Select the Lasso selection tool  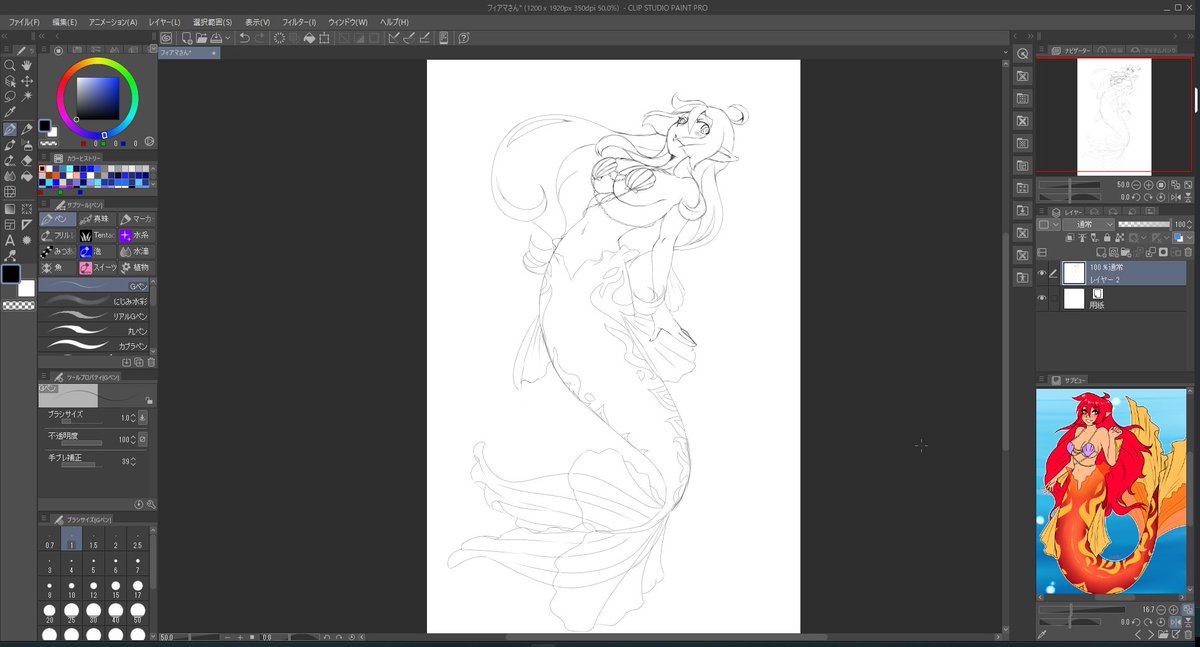pos(10,97)
